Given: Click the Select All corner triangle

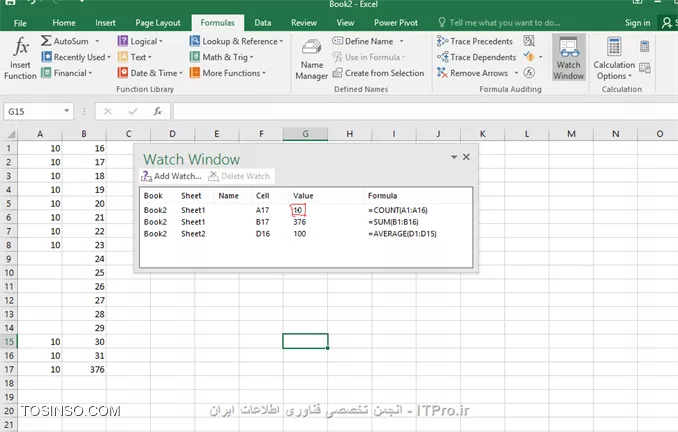Looking at the screenshot, I should tap(10, 134).
